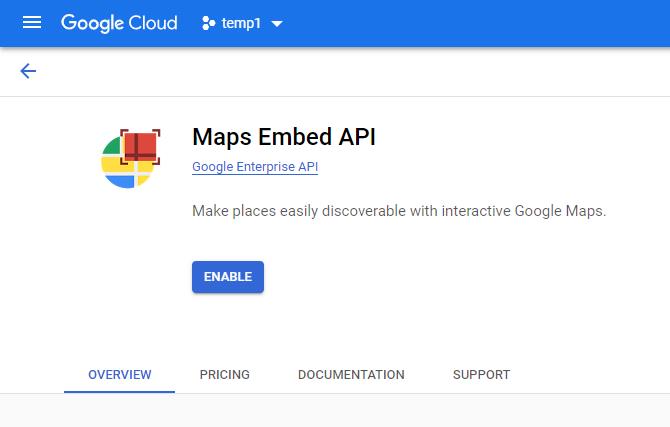Open the hamburger navigation menu
The image size is (670, 427).
[32, 23]
